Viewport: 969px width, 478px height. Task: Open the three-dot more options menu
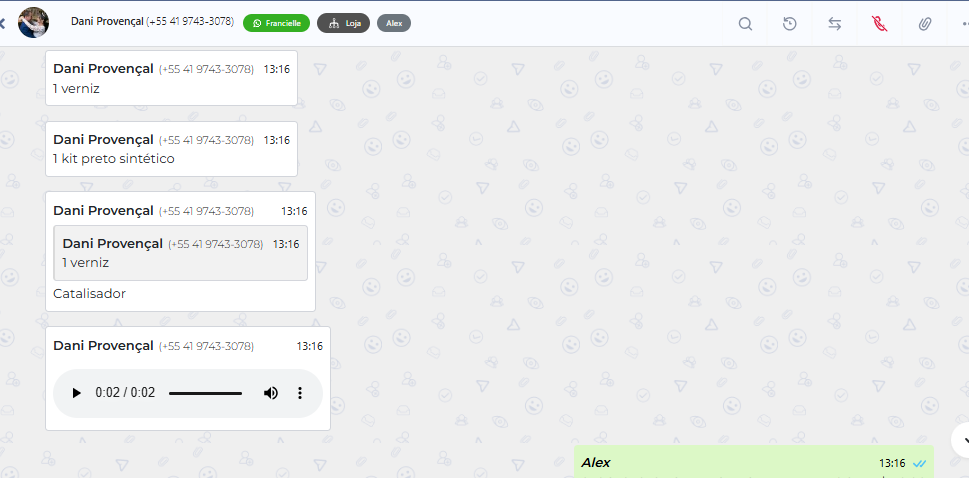[x=962, y=24]
